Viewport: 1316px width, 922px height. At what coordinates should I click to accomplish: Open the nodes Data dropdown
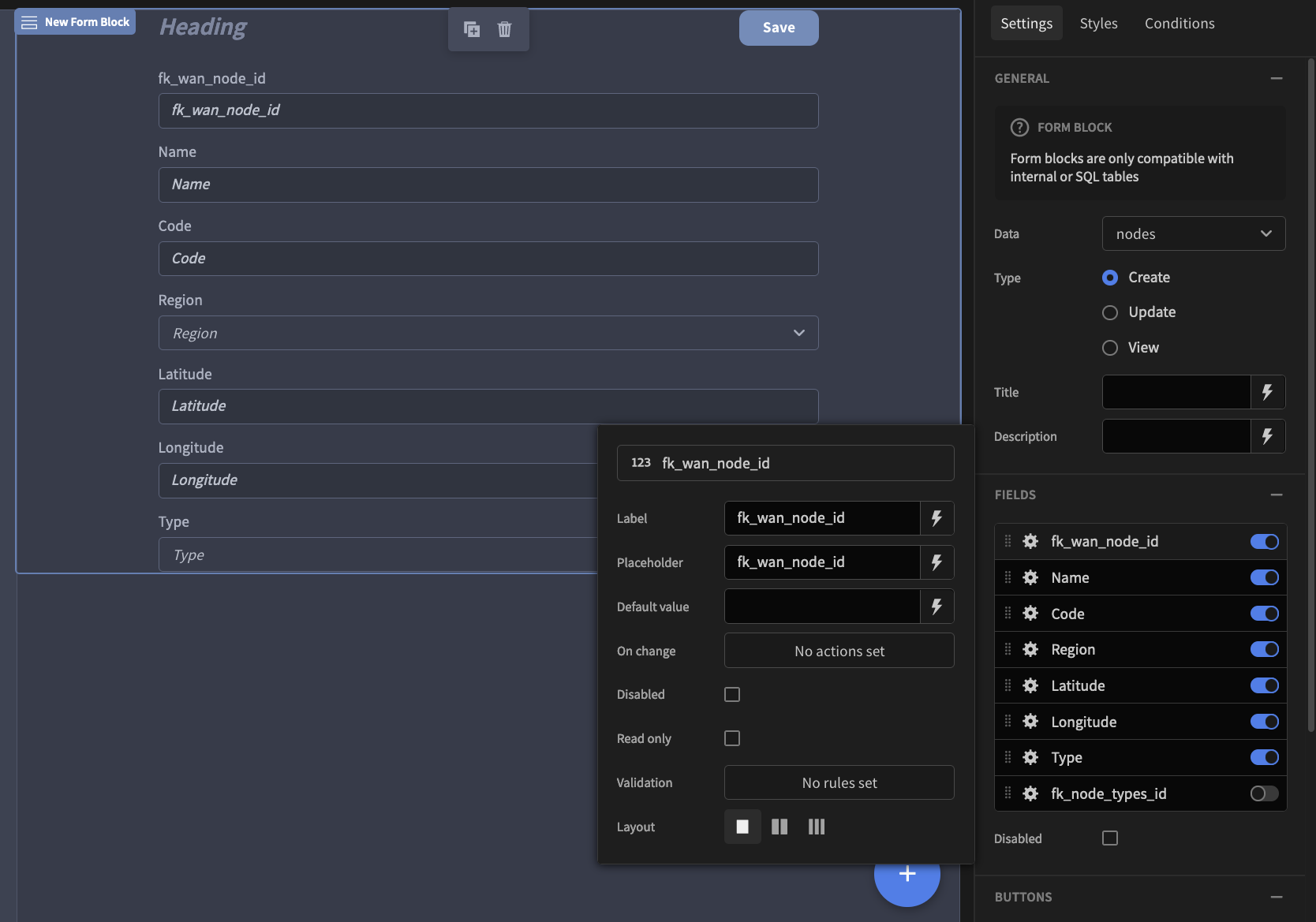tap(1193, 233)
